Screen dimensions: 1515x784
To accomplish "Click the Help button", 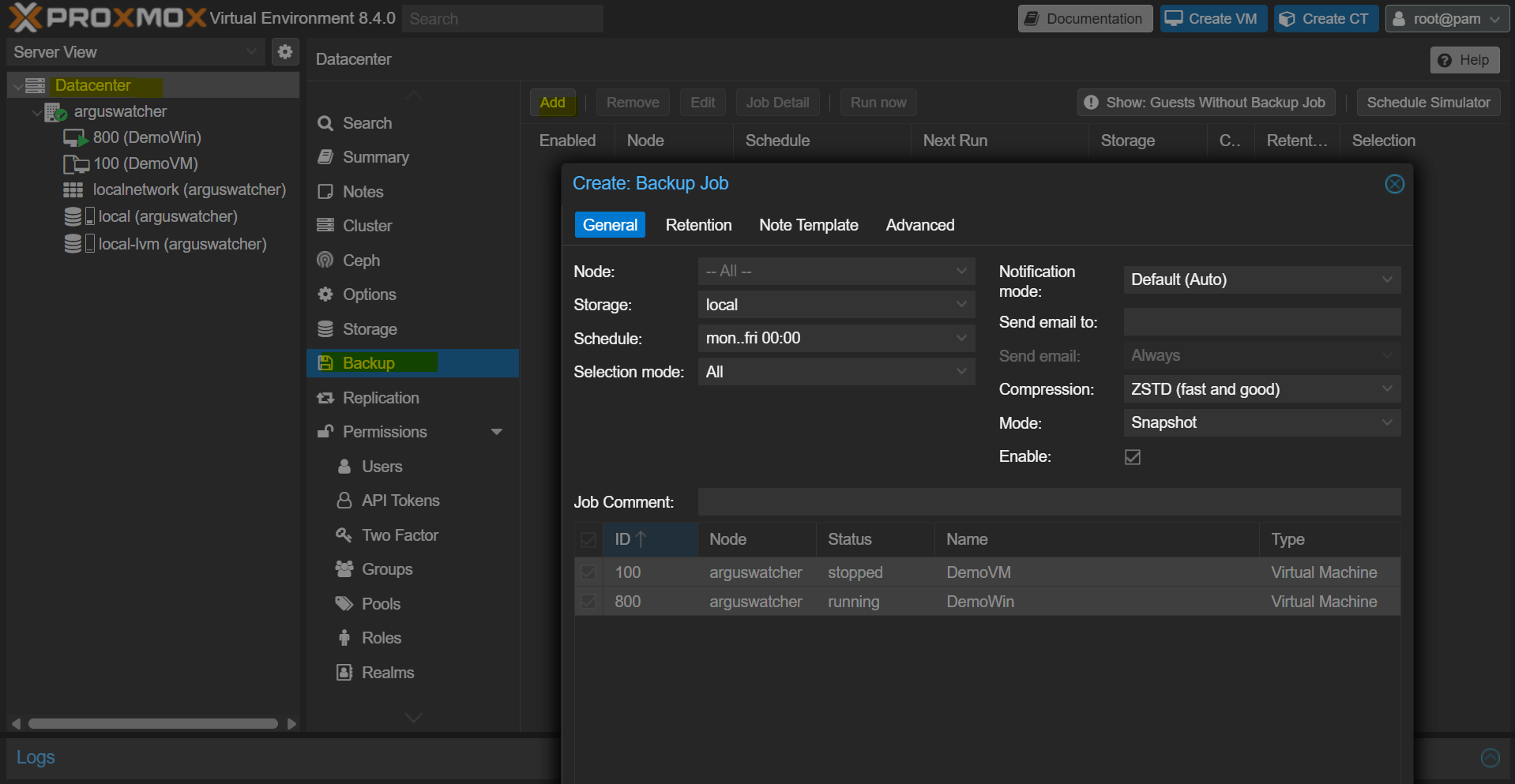I will [1465, 60].
